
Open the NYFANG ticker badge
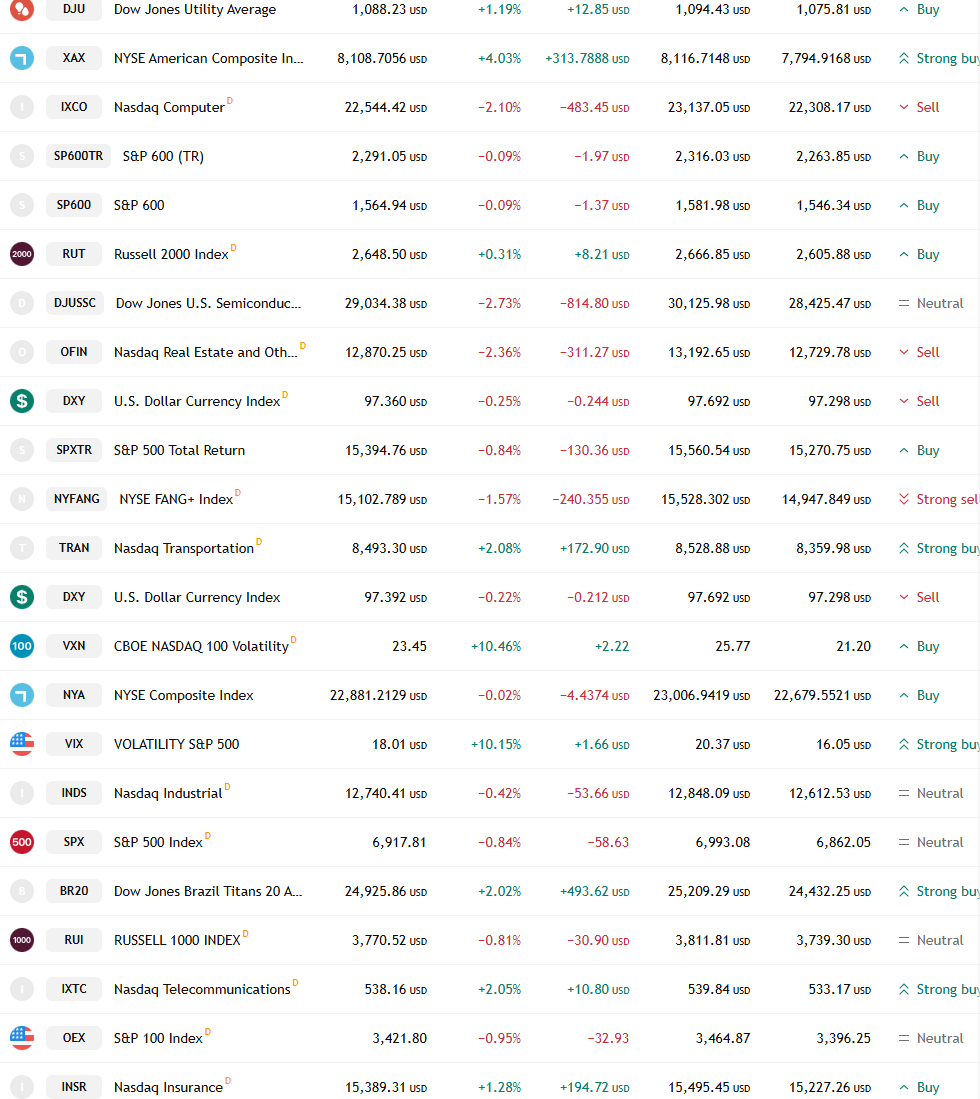pos(76,499)
